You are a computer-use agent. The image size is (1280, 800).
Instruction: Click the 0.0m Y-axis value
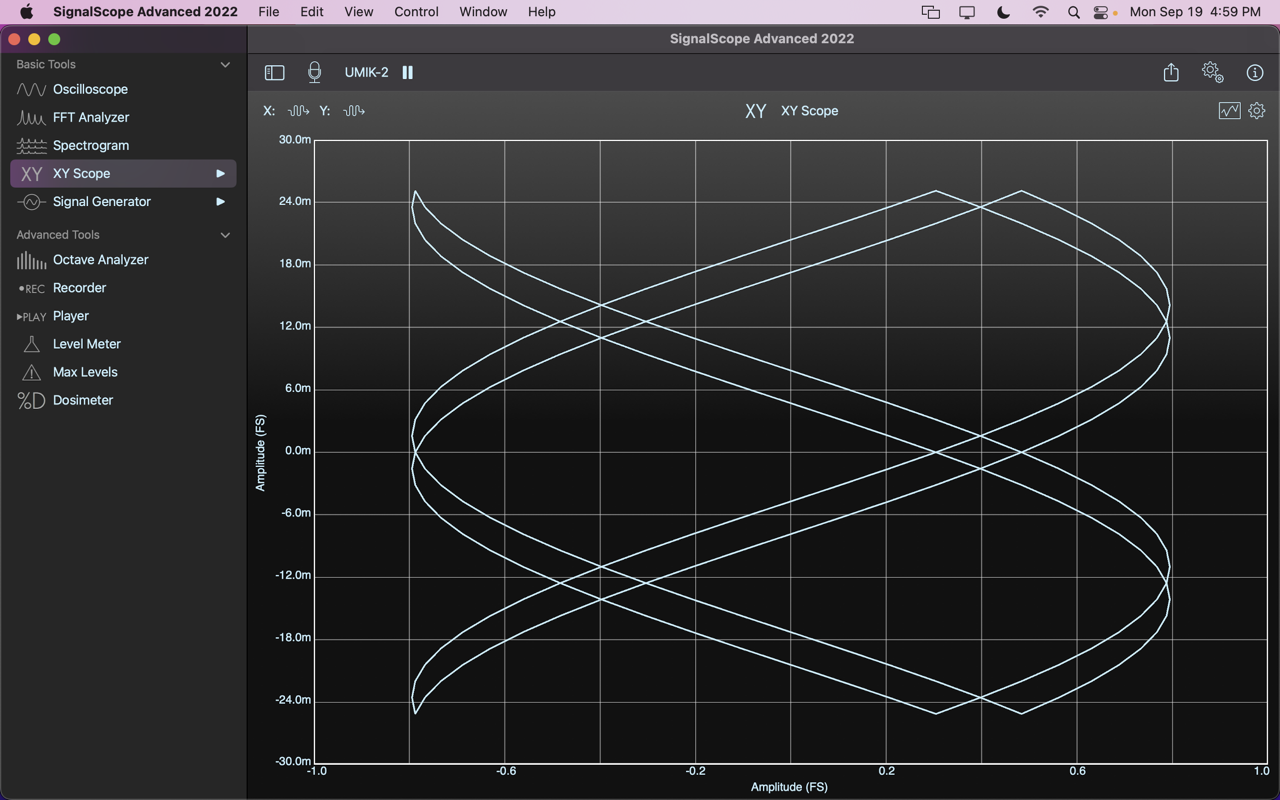tap(297, 451)
